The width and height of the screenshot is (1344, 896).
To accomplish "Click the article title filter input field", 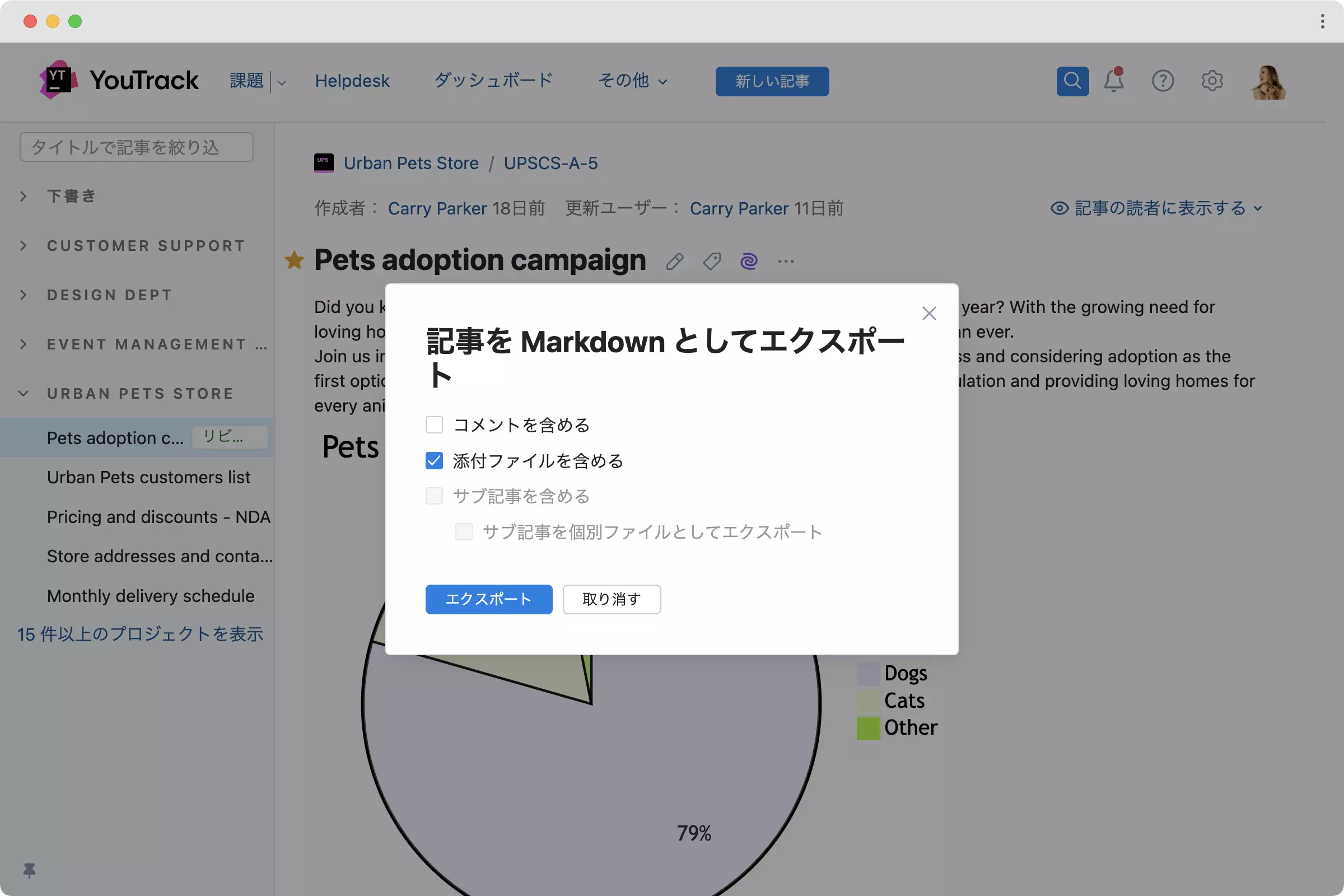I will [136, 147].
